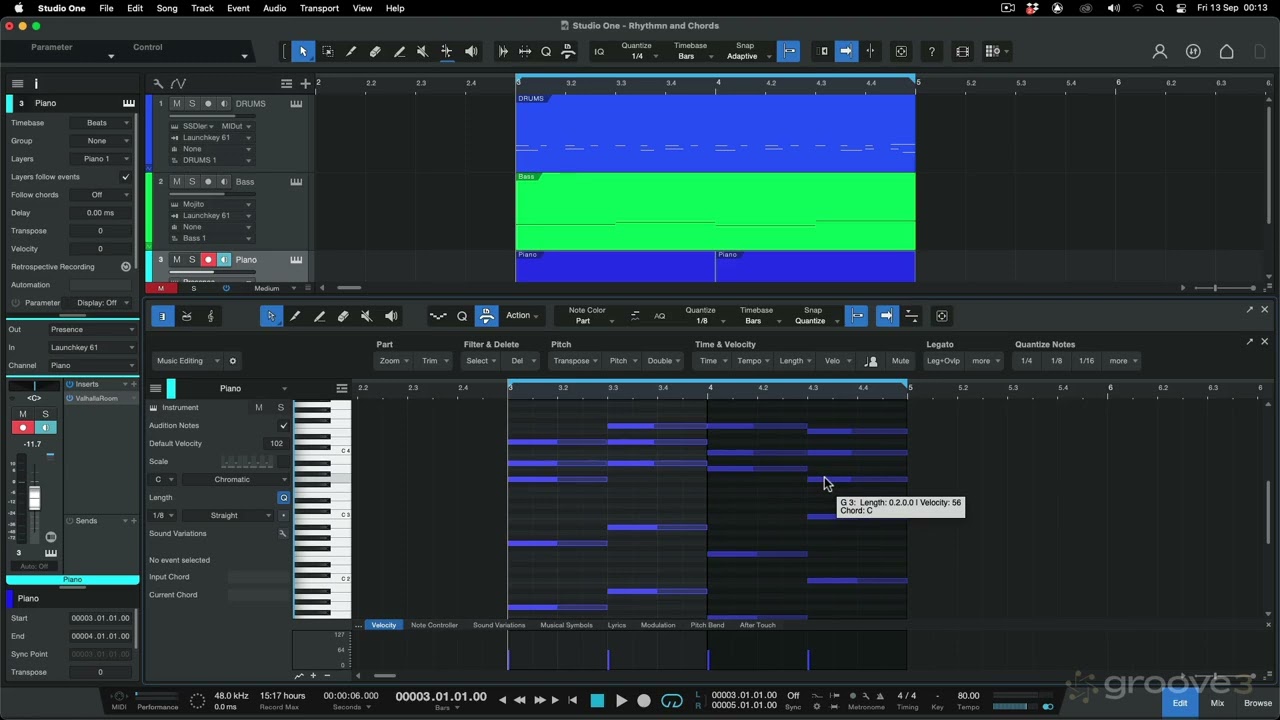Image resolution: width=1280 pixels, height=720 pixels.
Task: Open the Transport menu
Action: (x=319, y=8)
